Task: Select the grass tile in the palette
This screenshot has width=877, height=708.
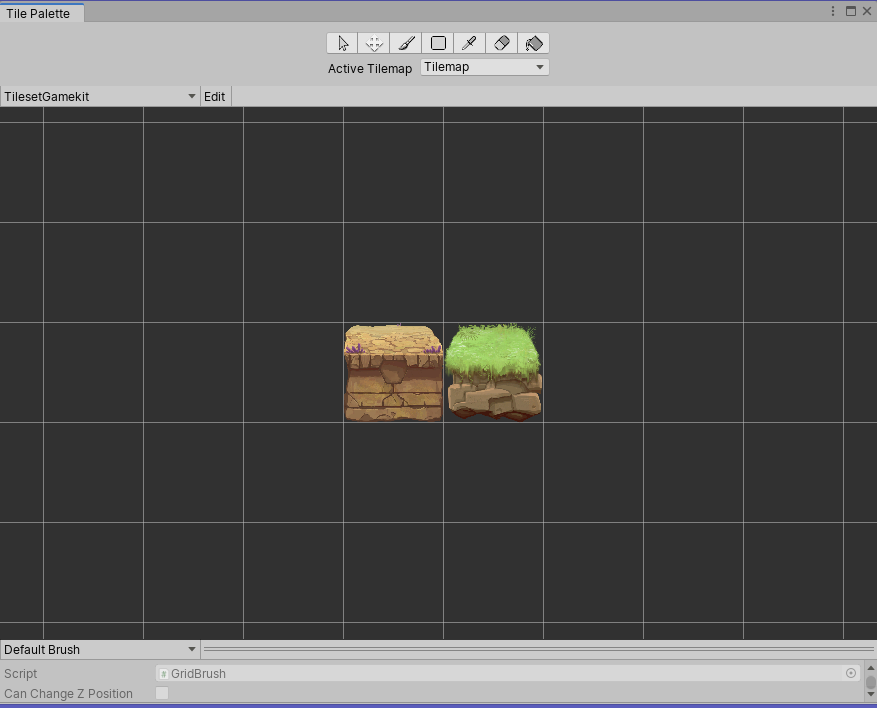Action: click(493, 371)
